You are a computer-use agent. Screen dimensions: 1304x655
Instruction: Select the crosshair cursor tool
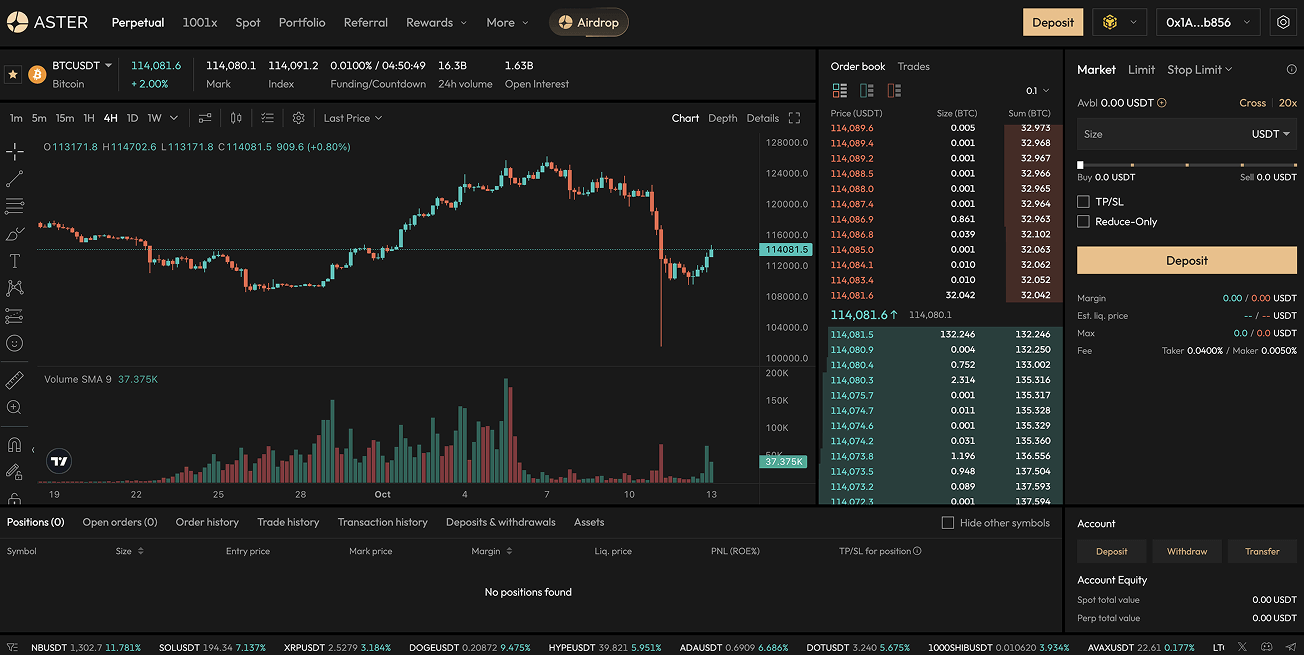click(16, 151)
